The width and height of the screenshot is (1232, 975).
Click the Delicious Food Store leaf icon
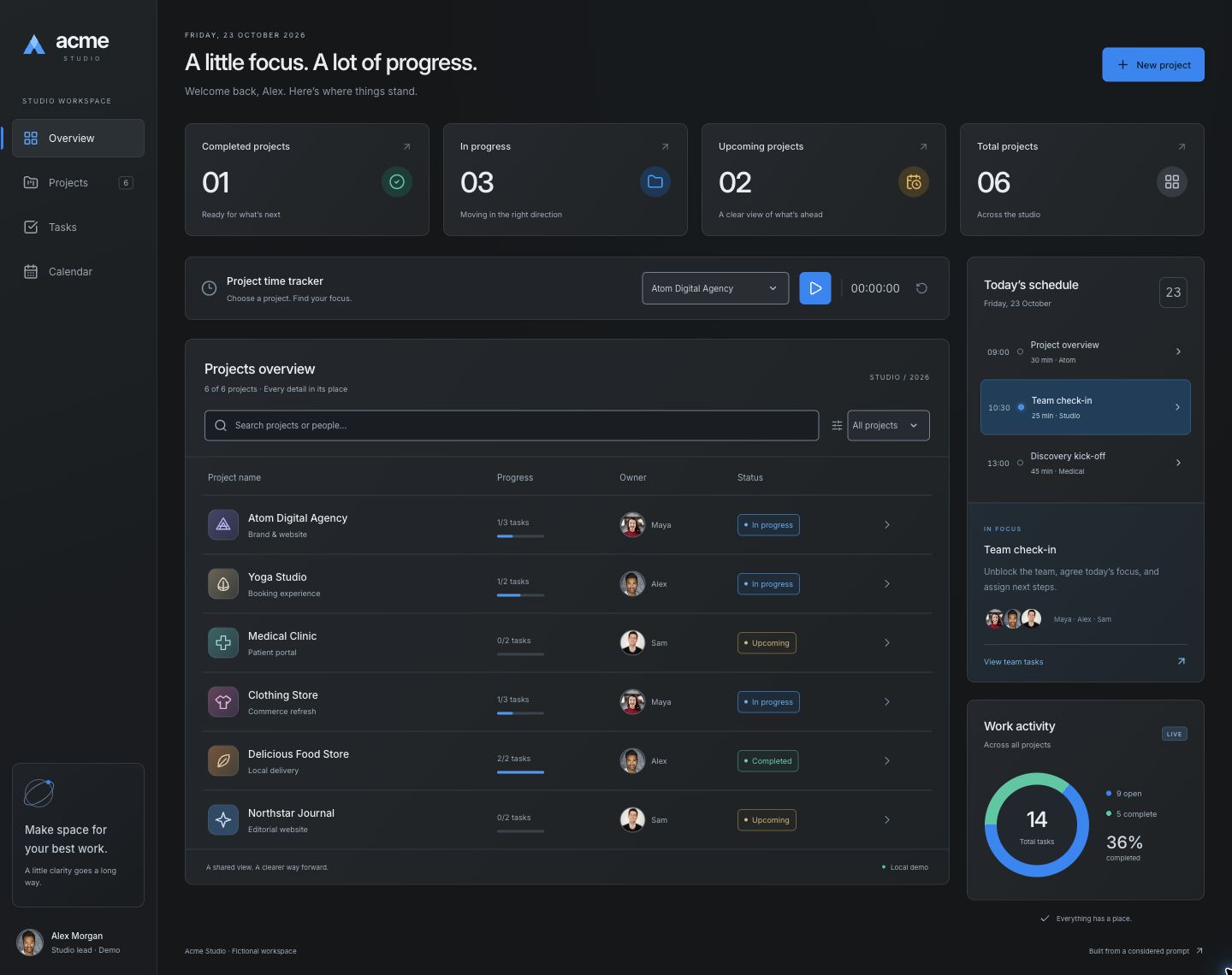(x=223, y=760)
